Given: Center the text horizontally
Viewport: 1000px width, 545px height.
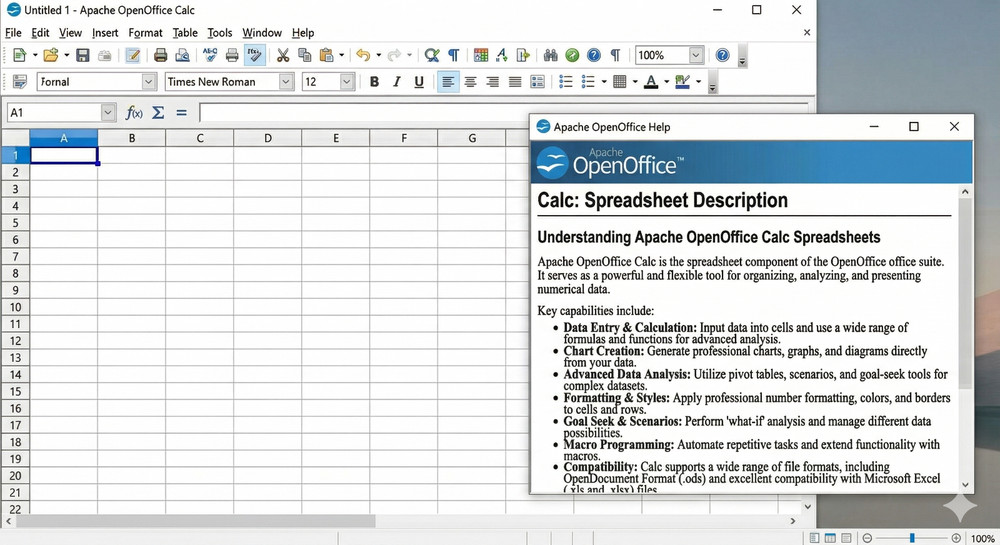Looking at the screenshot, I should pyautogui.click(x=471, y=82).
